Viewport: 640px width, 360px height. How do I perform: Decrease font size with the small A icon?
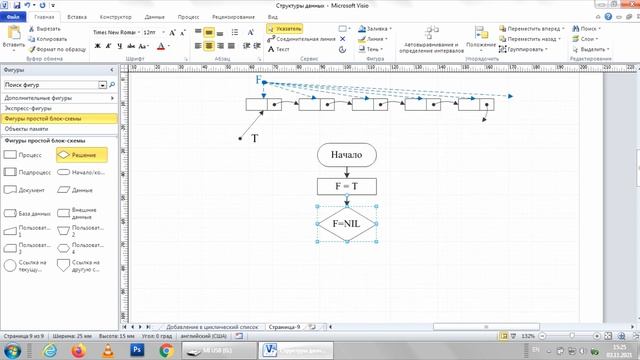(x=182, y=33)
